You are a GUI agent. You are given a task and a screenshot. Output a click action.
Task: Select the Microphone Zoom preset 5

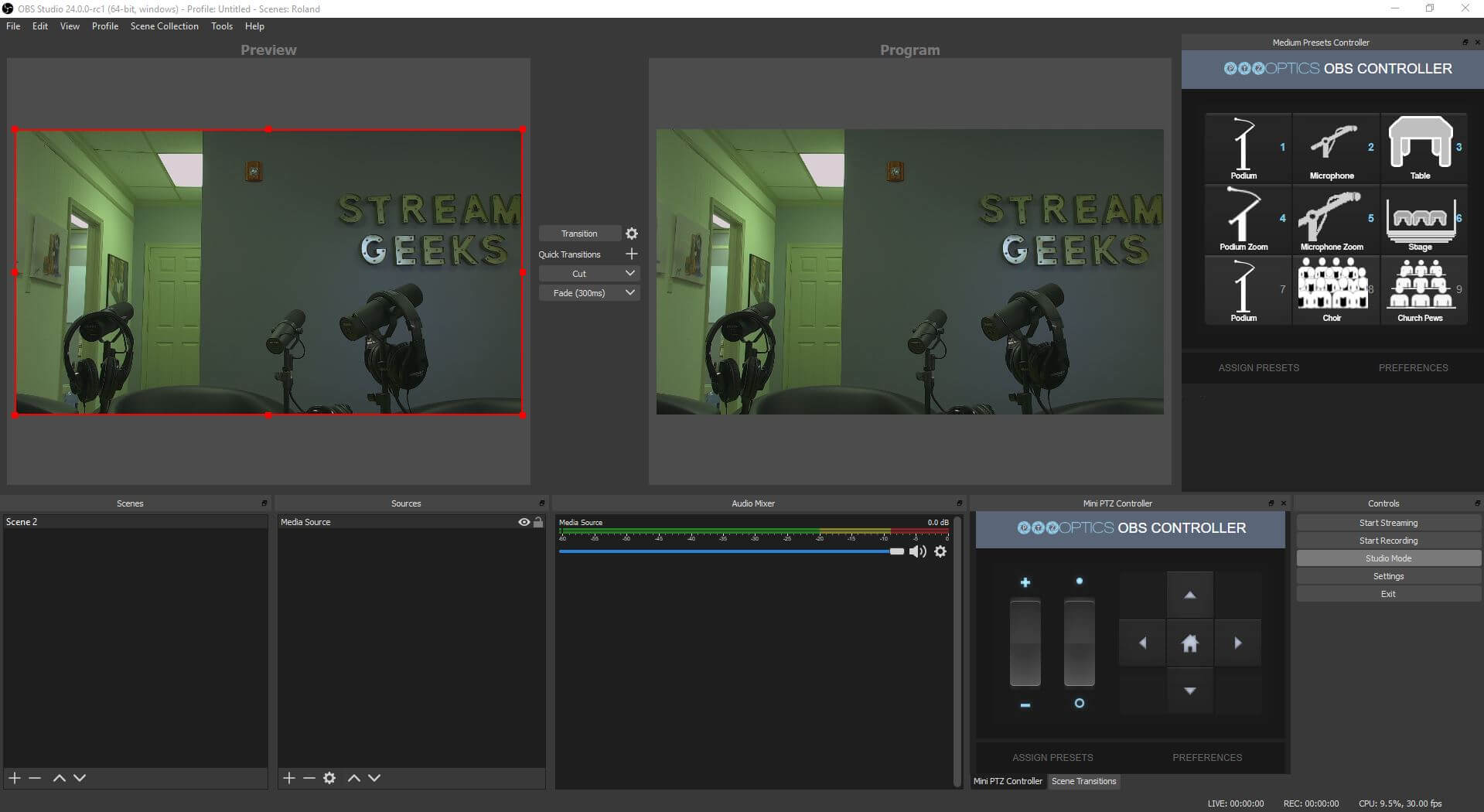pos(1336,219)
